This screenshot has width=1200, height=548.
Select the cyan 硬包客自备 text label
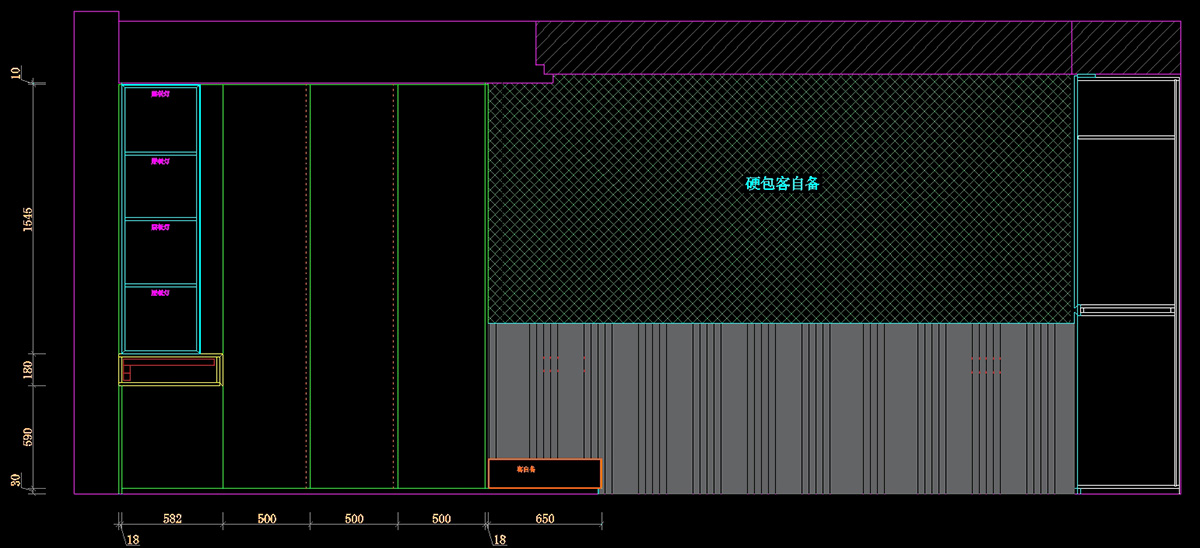tap(782, 184)
